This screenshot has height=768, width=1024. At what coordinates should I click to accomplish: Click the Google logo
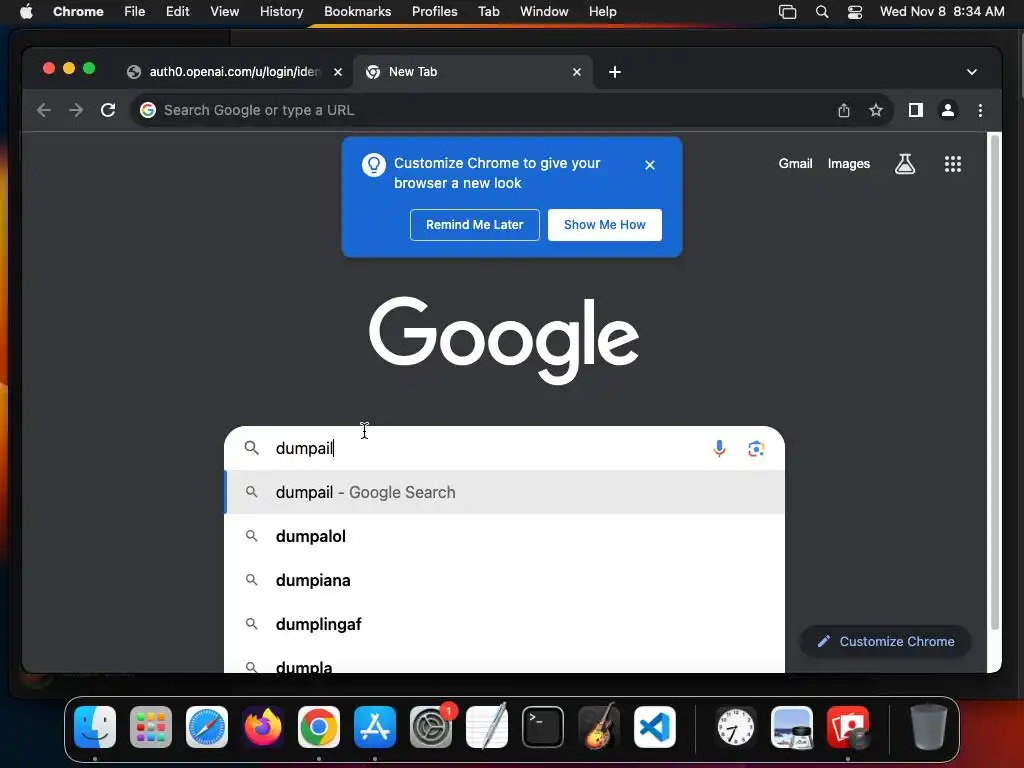click(x=504, y=340)
